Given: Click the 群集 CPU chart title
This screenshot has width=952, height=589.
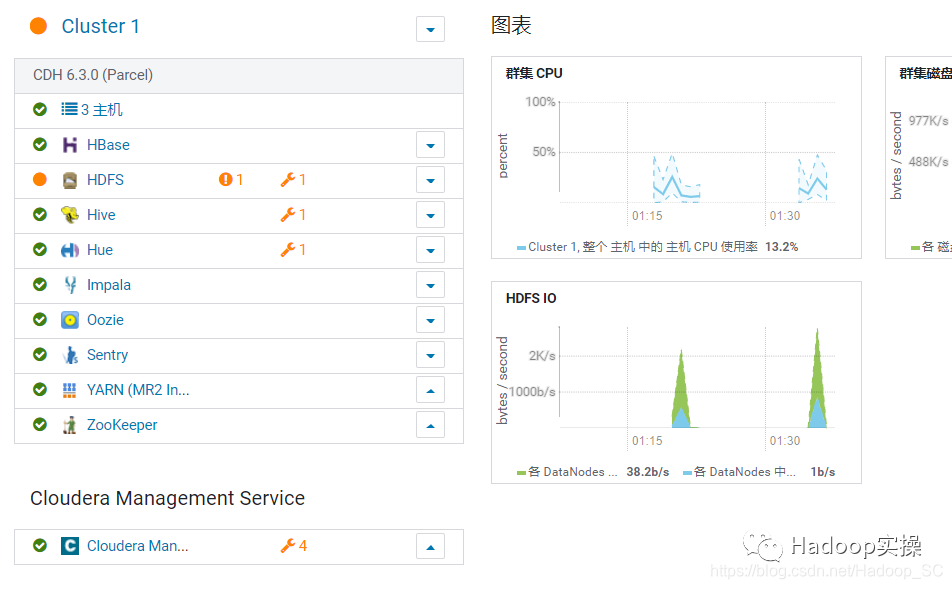Looking at the screenshot, I should (534, 73).
